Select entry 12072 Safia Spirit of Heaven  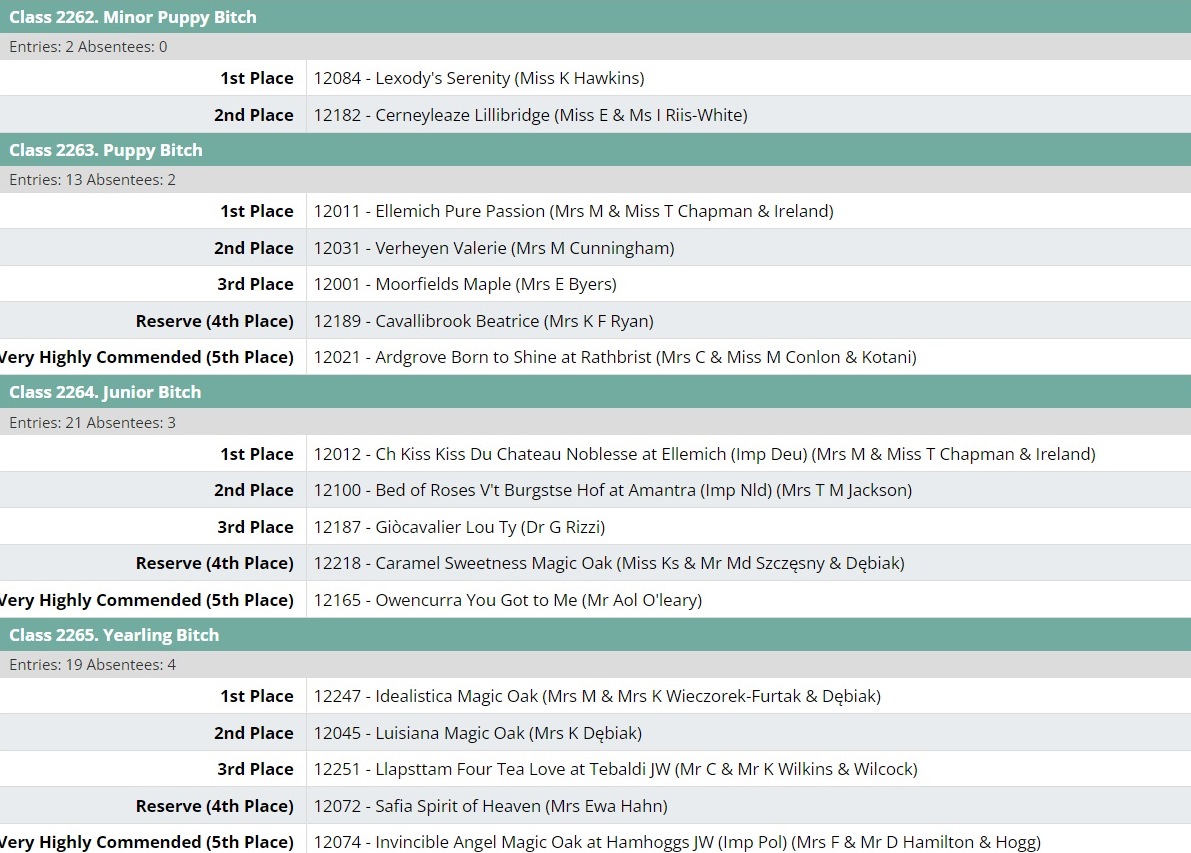[490, 806]
